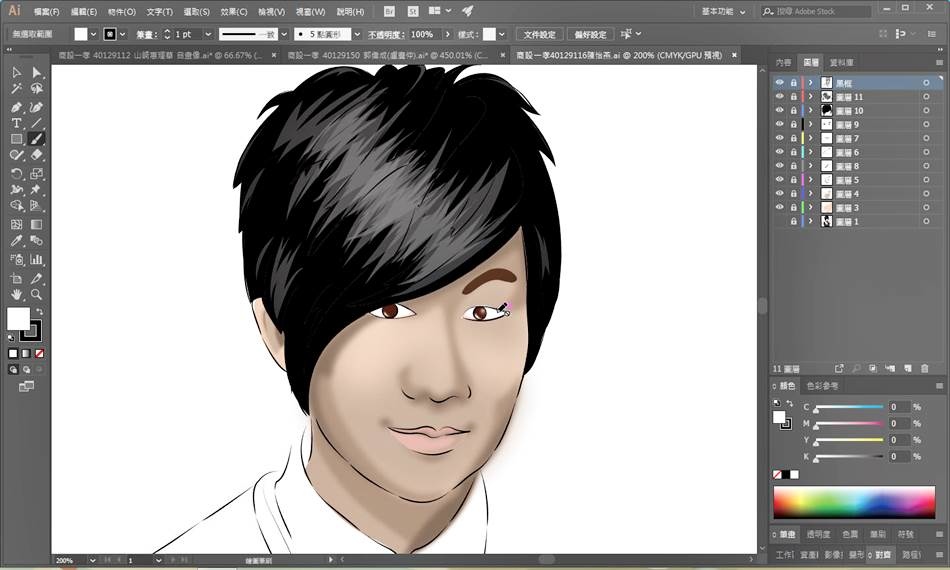950x570 pixels.
Task: Select the Rotate tool
Action: tap(16, 174)
